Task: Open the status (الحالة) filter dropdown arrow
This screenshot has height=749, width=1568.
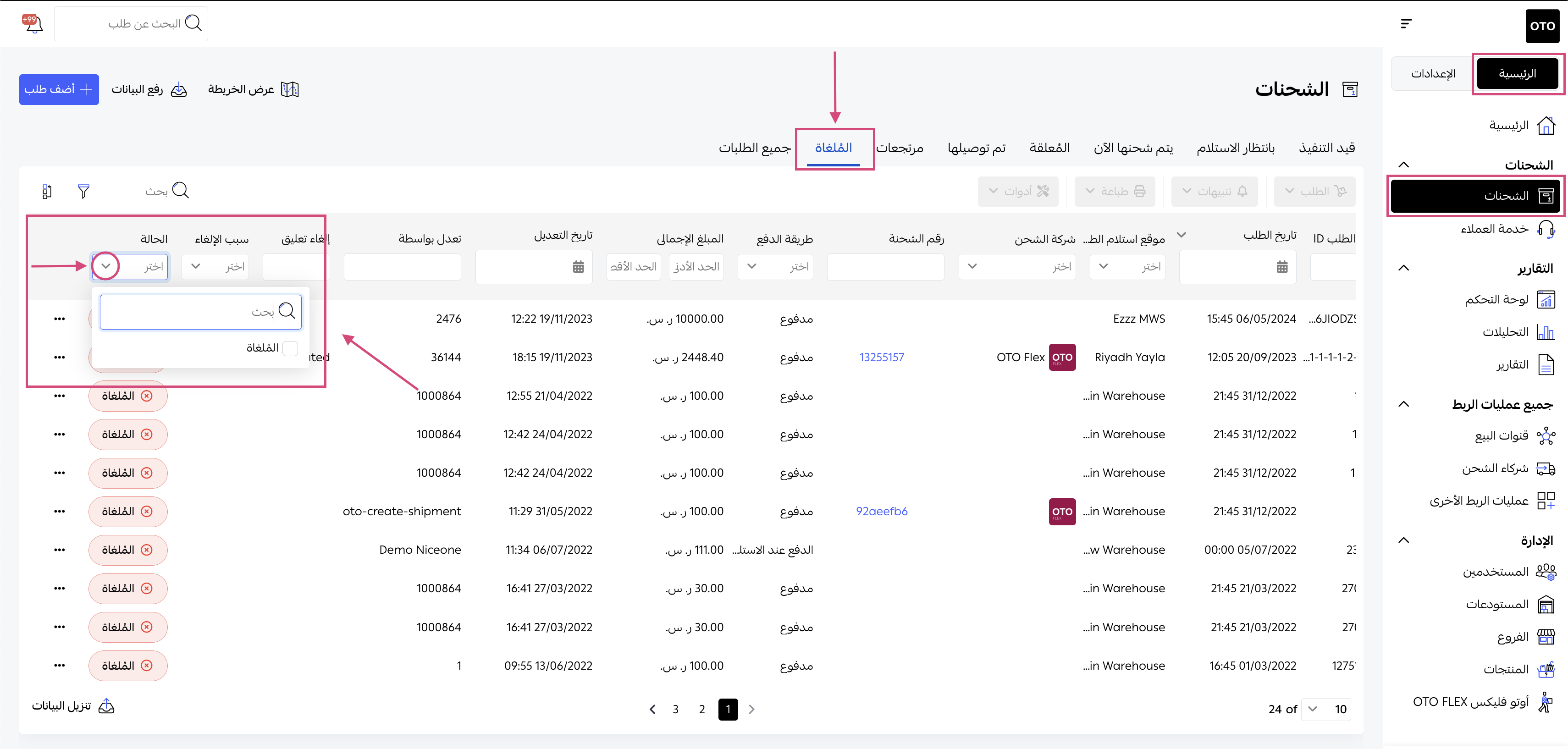Action: (x=106, y=266)
